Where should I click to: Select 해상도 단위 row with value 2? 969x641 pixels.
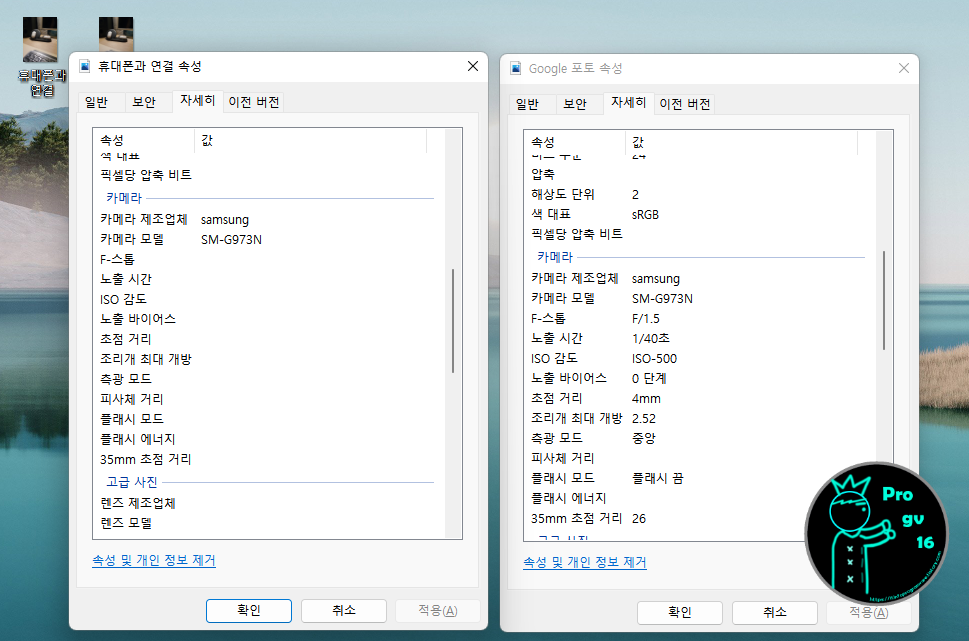[x=698, y=194]
